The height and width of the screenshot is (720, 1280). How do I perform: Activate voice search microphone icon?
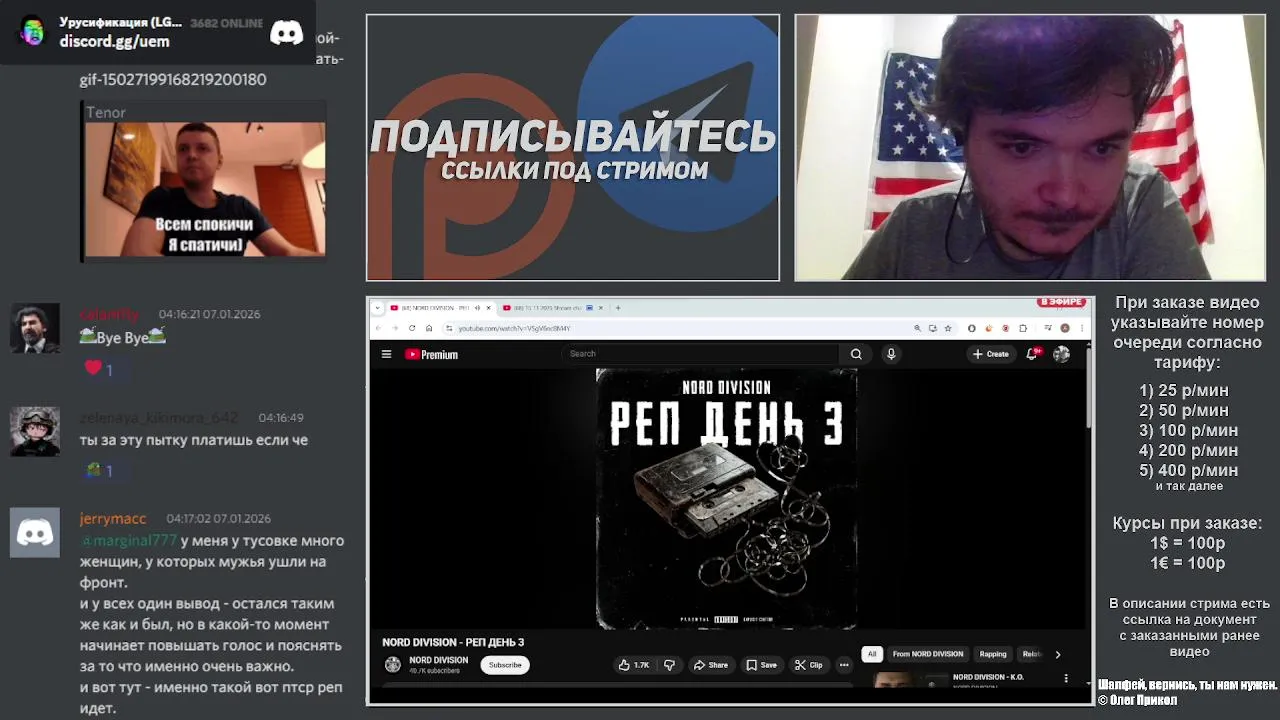(891, 354)
